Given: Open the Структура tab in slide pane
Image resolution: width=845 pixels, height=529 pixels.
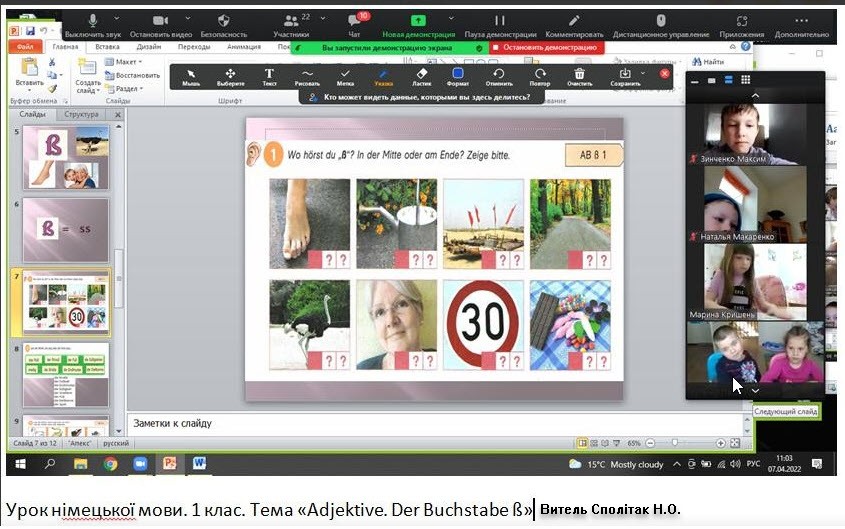Looking at the screenshot, I should pos(80,115).
